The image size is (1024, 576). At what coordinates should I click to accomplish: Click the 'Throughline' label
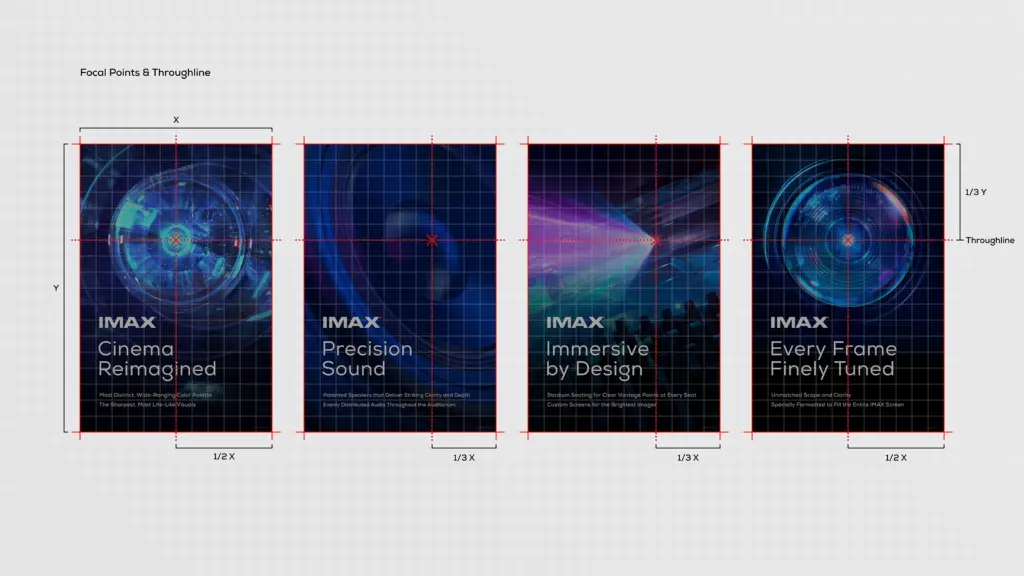point(990,240)
